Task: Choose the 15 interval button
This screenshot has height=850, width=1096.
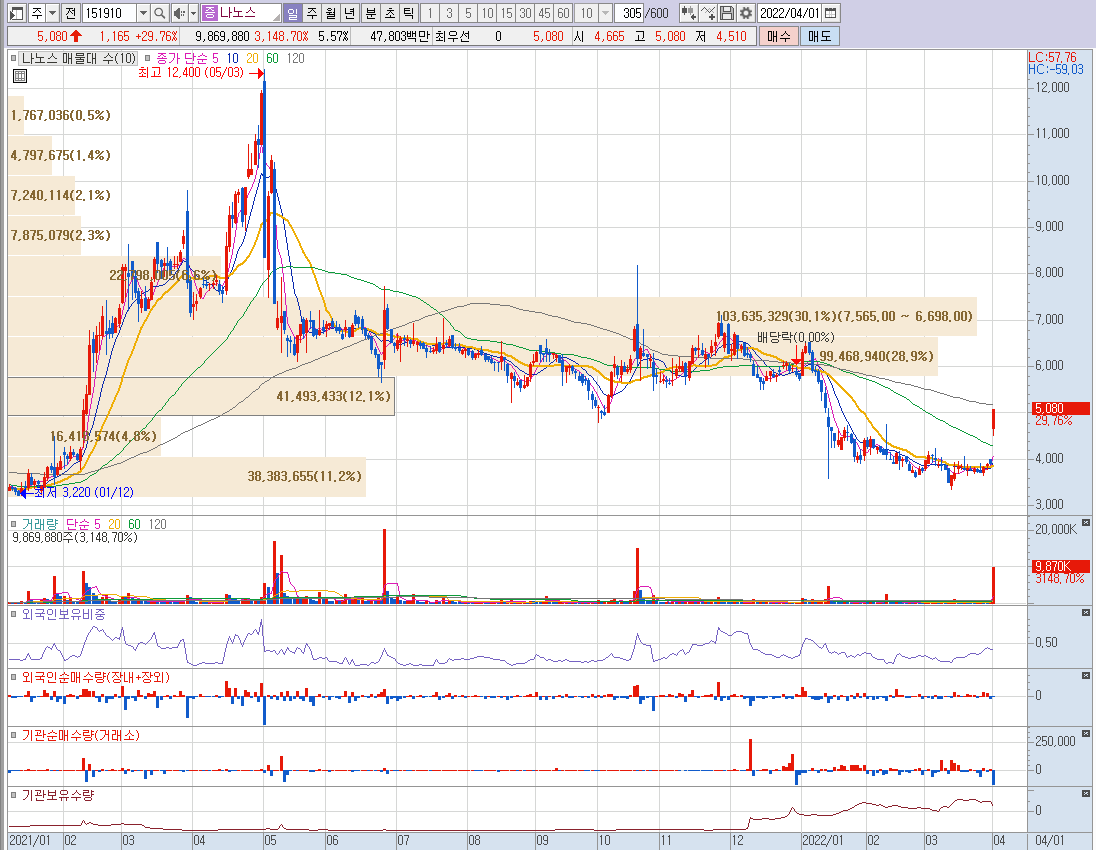Action: pos(507,13)
